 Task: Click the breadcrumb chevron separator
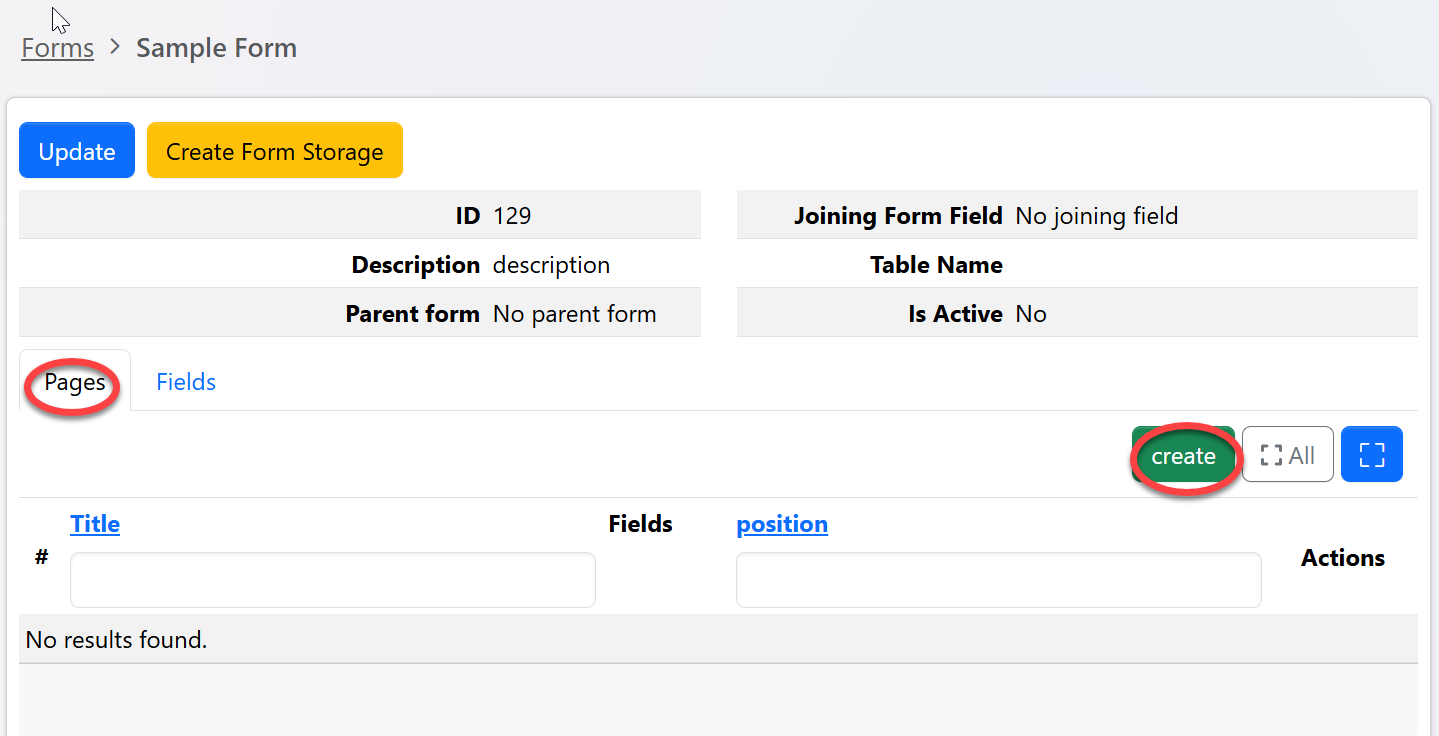[115, 47]
